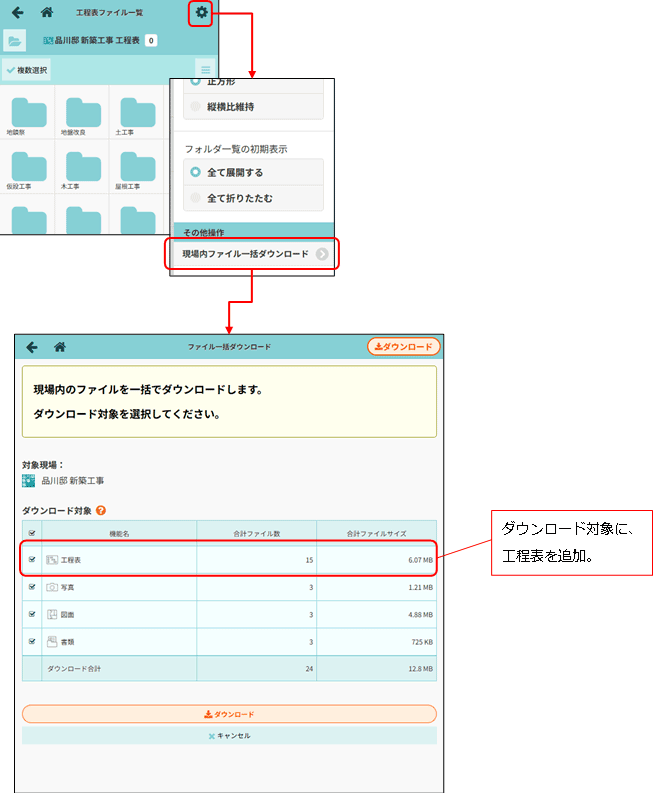
Task: Click the キャンセル button
Action: [229, 735]
